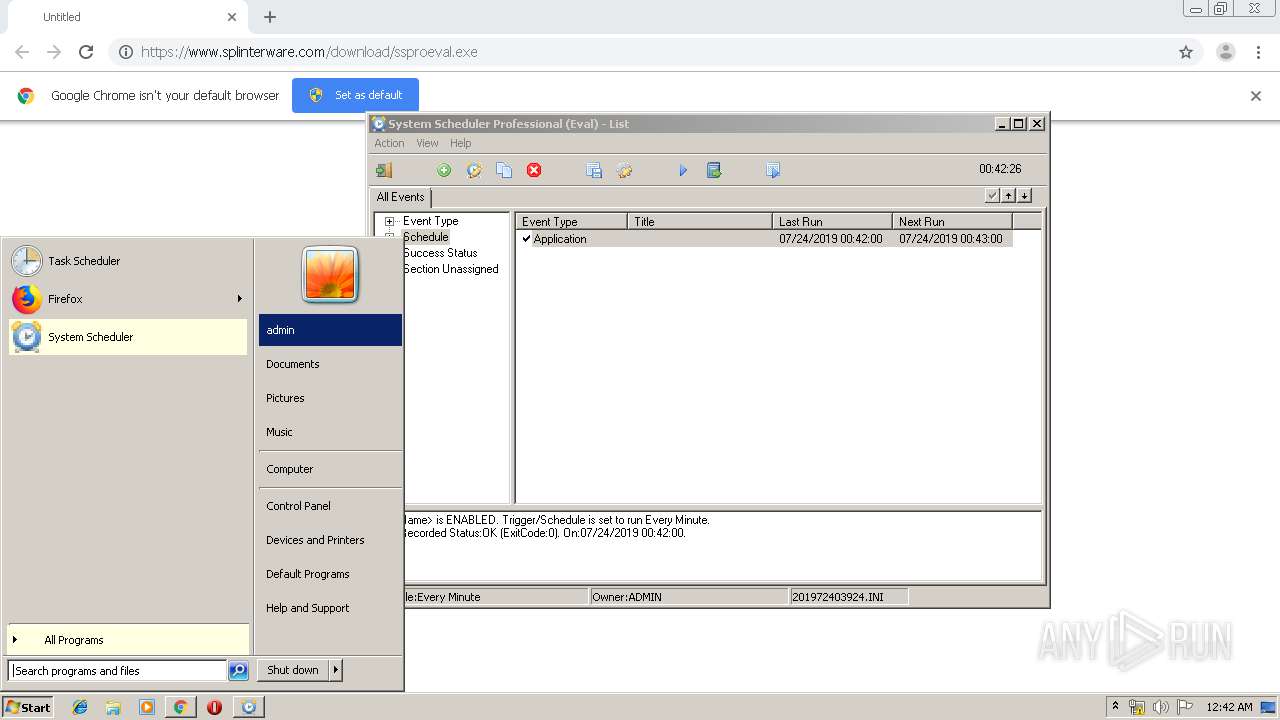Open the Help menu in System Scheduler

pyautogui.click(x=460, y=143)
